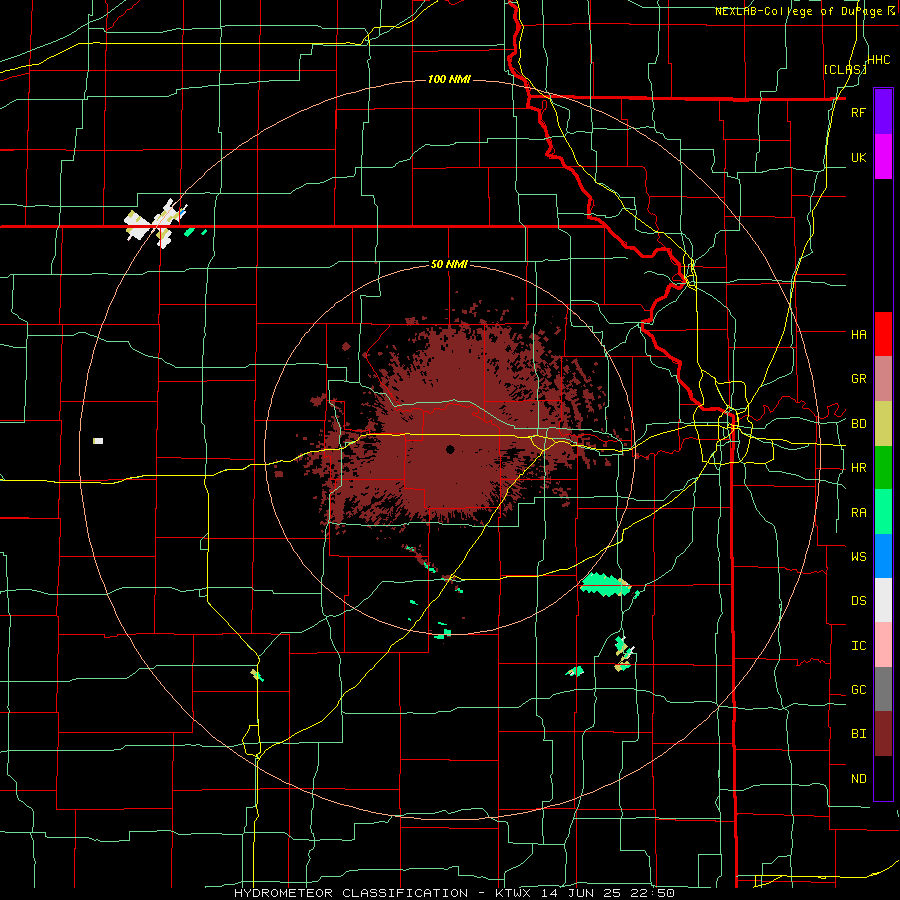Click the 'WS' legend label
The width and height of the screenshot is (900, 900).
858,557
